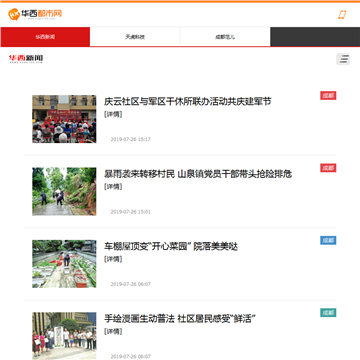Click the 华西新闻 section logo
The width and height of the screenshot is (360, 360).
tap(26, 59)
